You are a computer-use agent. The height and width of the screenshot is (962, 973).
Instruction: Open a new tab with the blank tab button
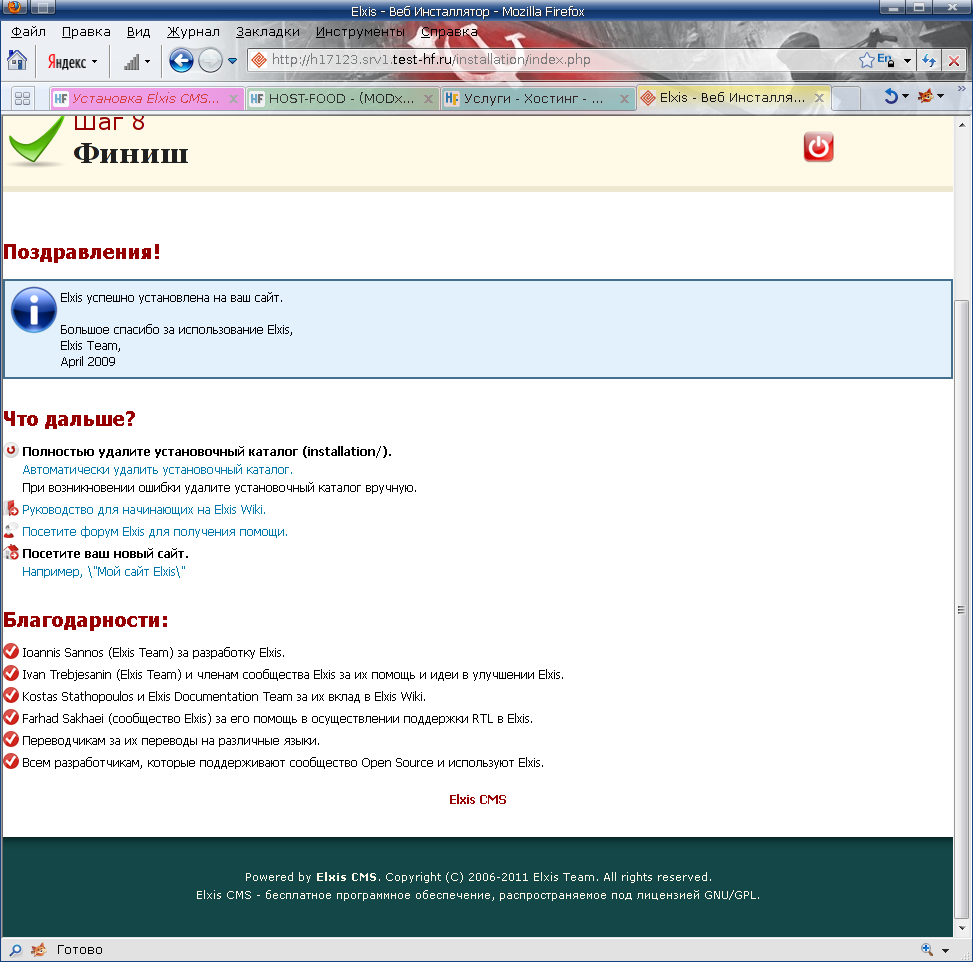click(x=846, y=98)
